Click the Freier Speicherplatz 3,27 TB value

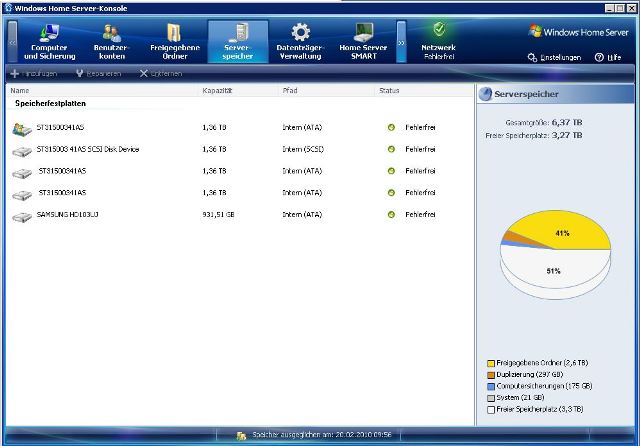coord(567,135)
